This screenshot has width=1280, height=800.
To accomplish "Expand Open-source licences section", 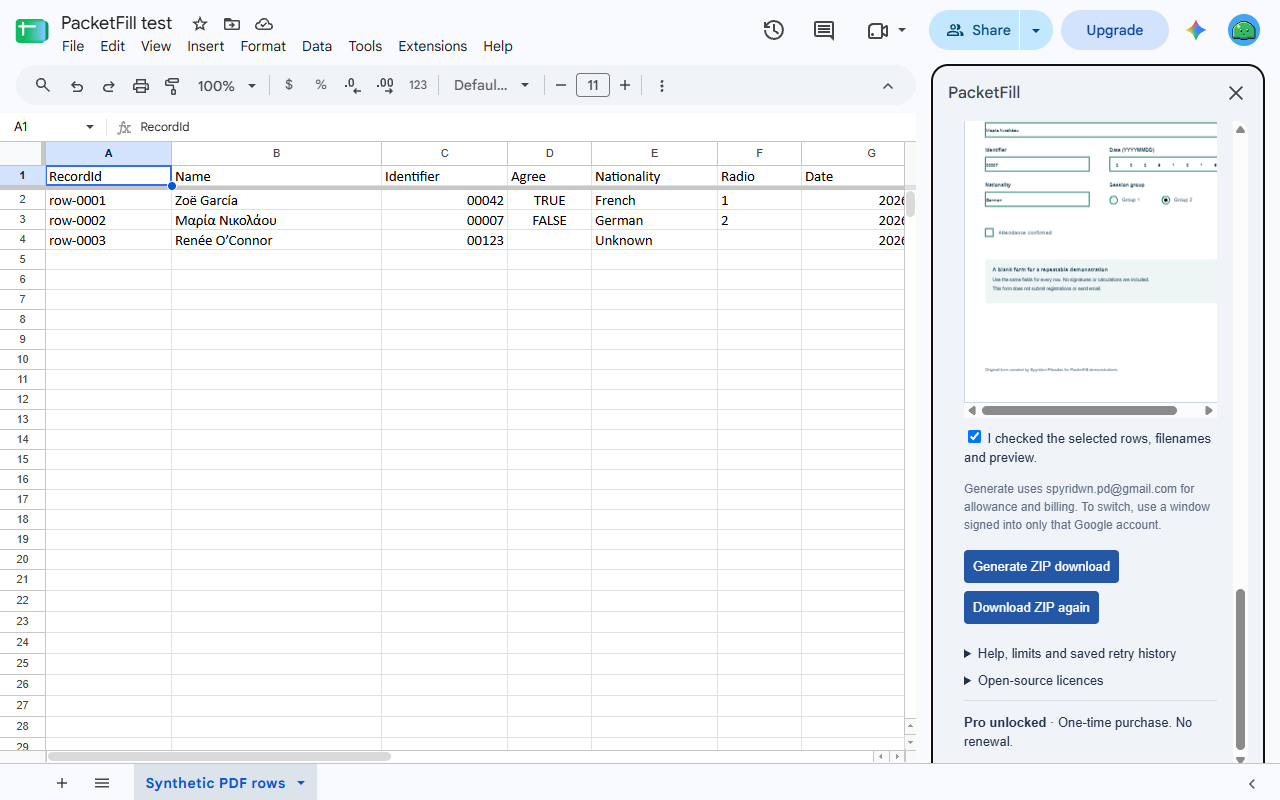I will coord(1034,680).
